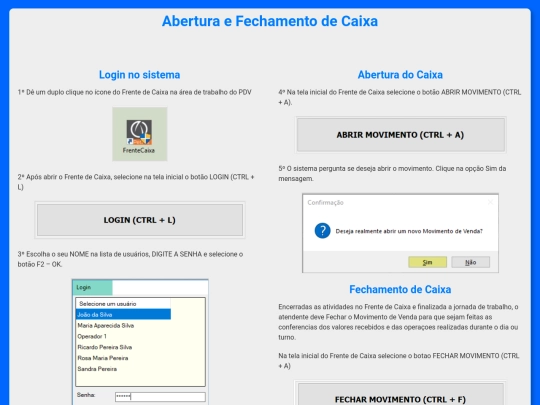540x405 pixels.
Task: Choose the Não button in the dialog
Action: pyautogui.click(x=470, y=262)
